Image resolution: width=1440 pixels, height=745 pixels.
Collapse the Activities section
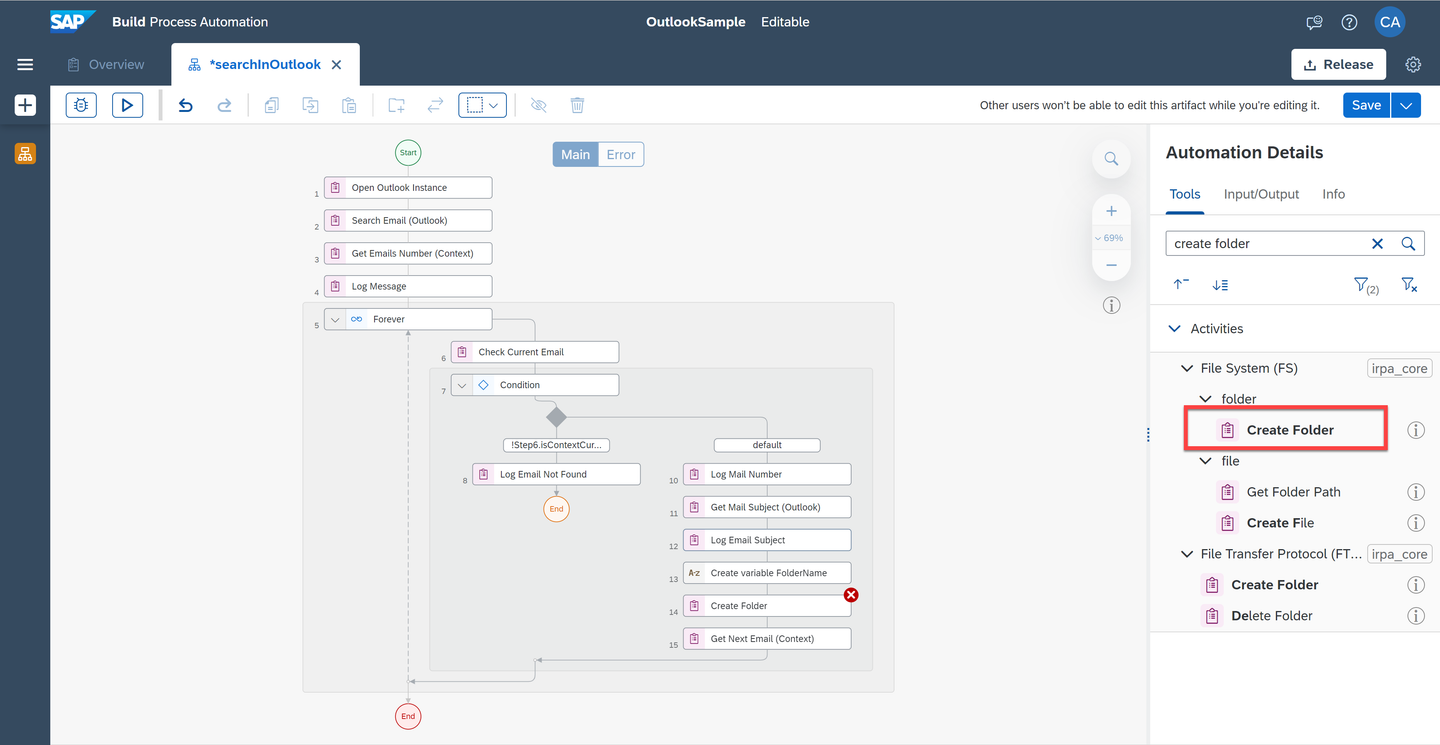[1174, 329]
